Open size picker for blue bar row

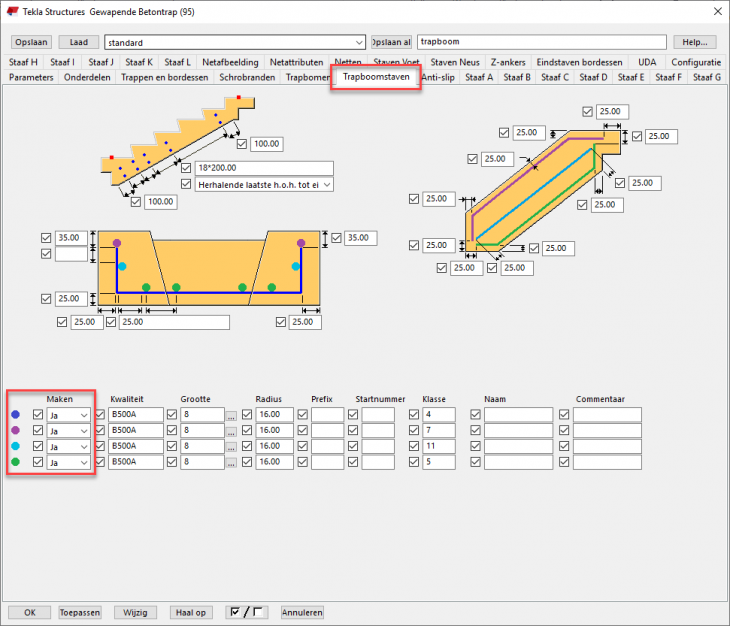[232, 415]
